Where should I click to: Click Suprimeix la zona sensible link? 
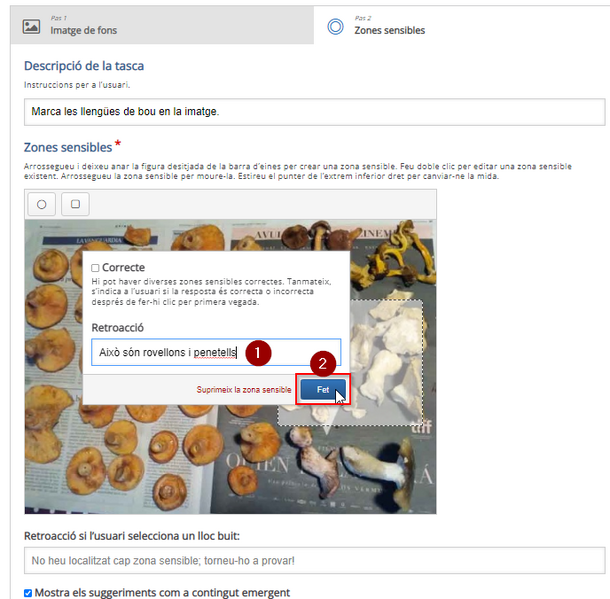(x=244, y=390)
